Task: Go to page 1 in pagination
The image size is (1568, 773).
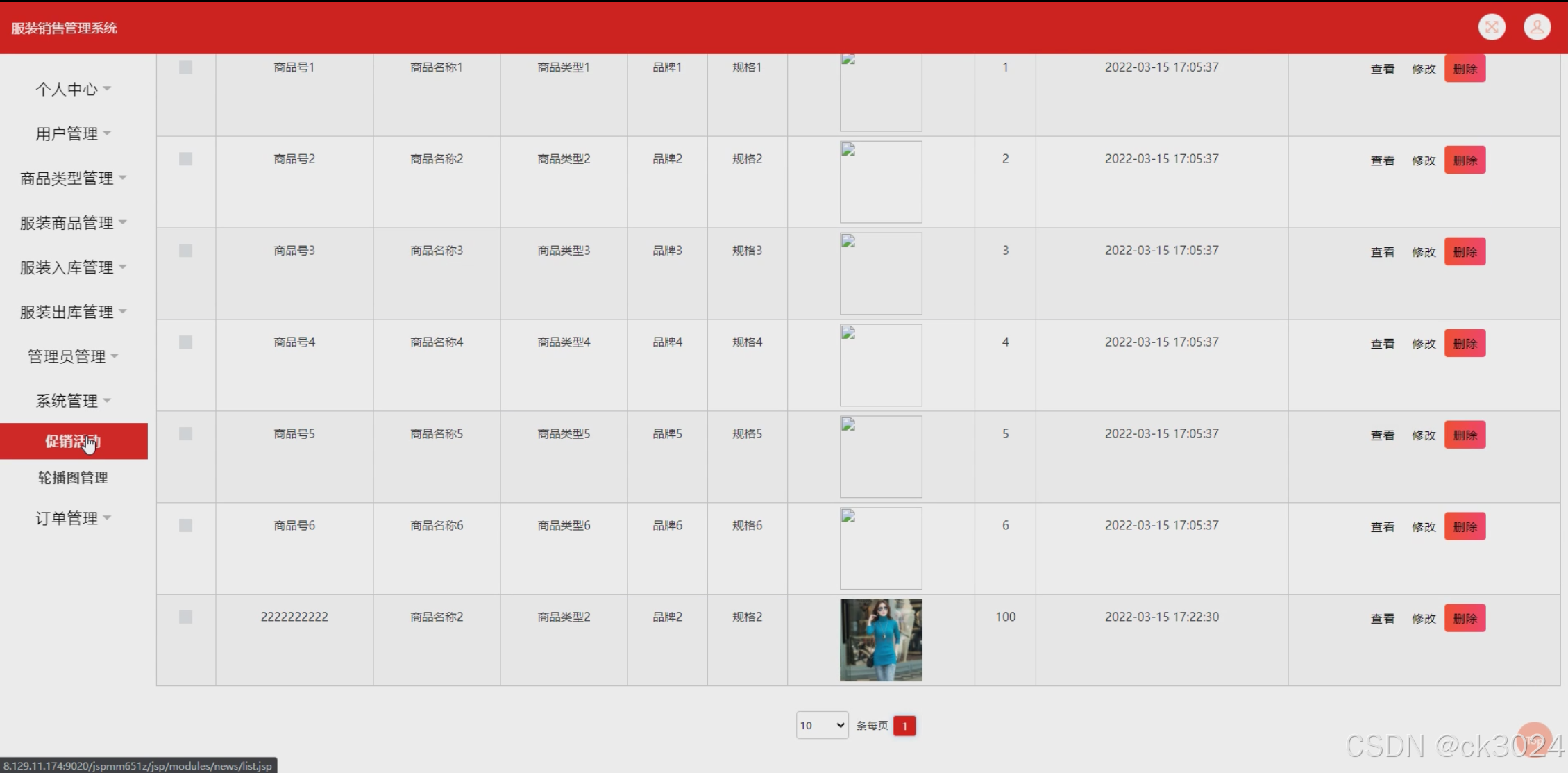Action: tap(904, 726)
